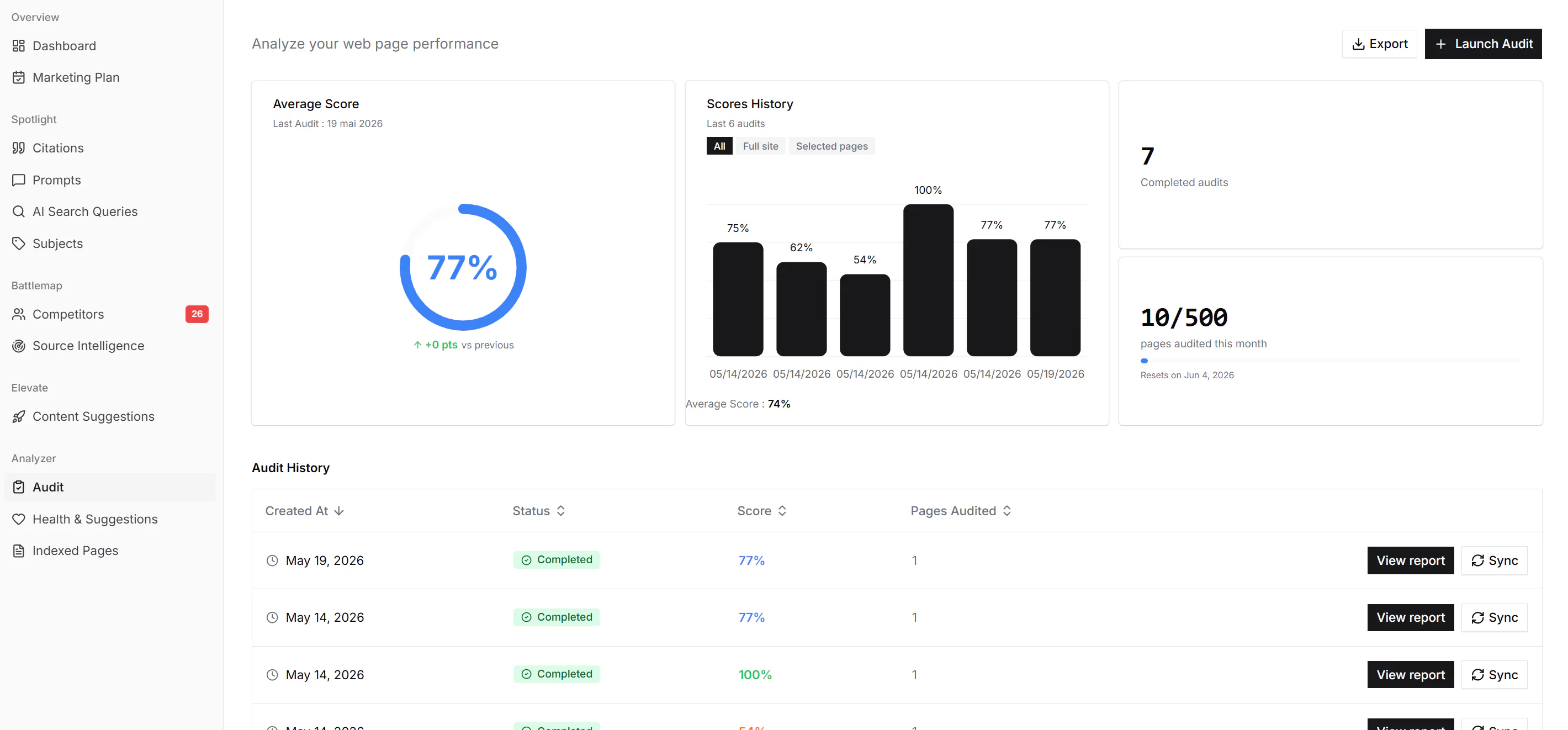The image size is (1568, 730).
Task: Switch Scores History to Full site
Action: (760, 146)
